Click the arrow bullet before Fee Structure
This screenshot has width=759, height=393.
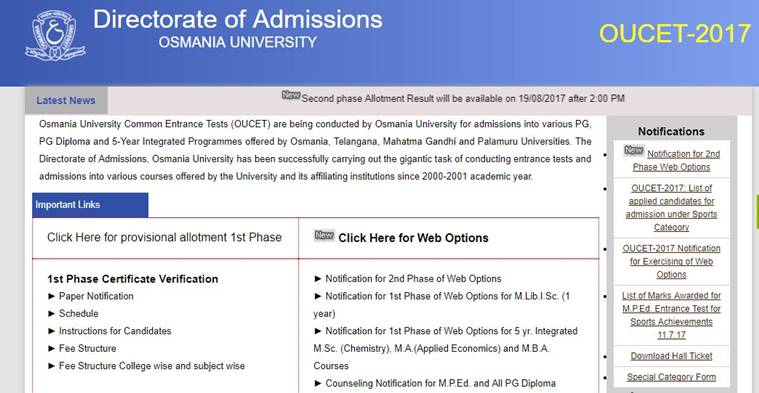(52, 348)
